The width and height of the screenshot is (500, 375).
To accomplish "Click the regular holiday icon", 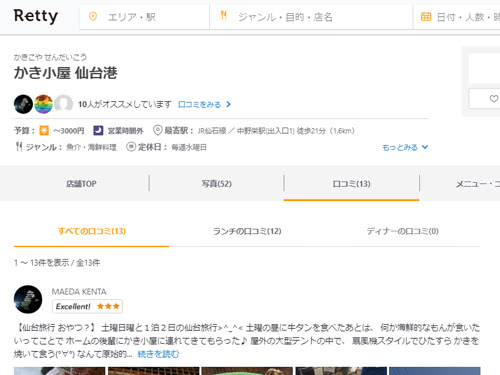I will [x=131, y=147].
